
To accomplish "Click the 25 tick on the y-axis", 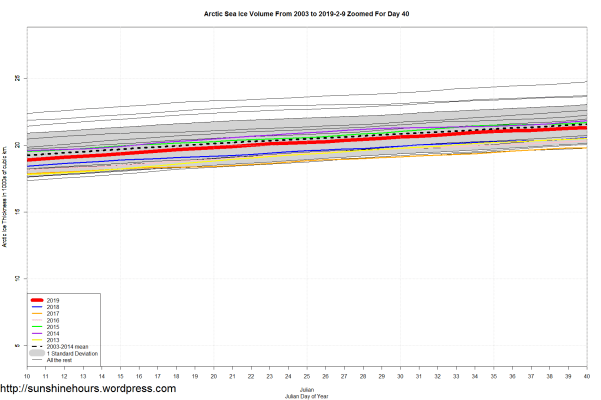I will [x=19, y=78].
